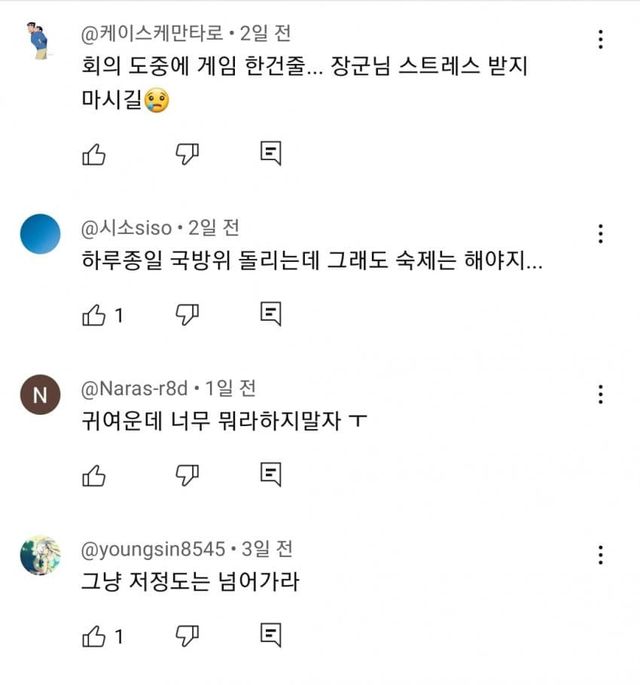
Task: Open more options for @시소siso's comment
Action: [x=600, y=234]
